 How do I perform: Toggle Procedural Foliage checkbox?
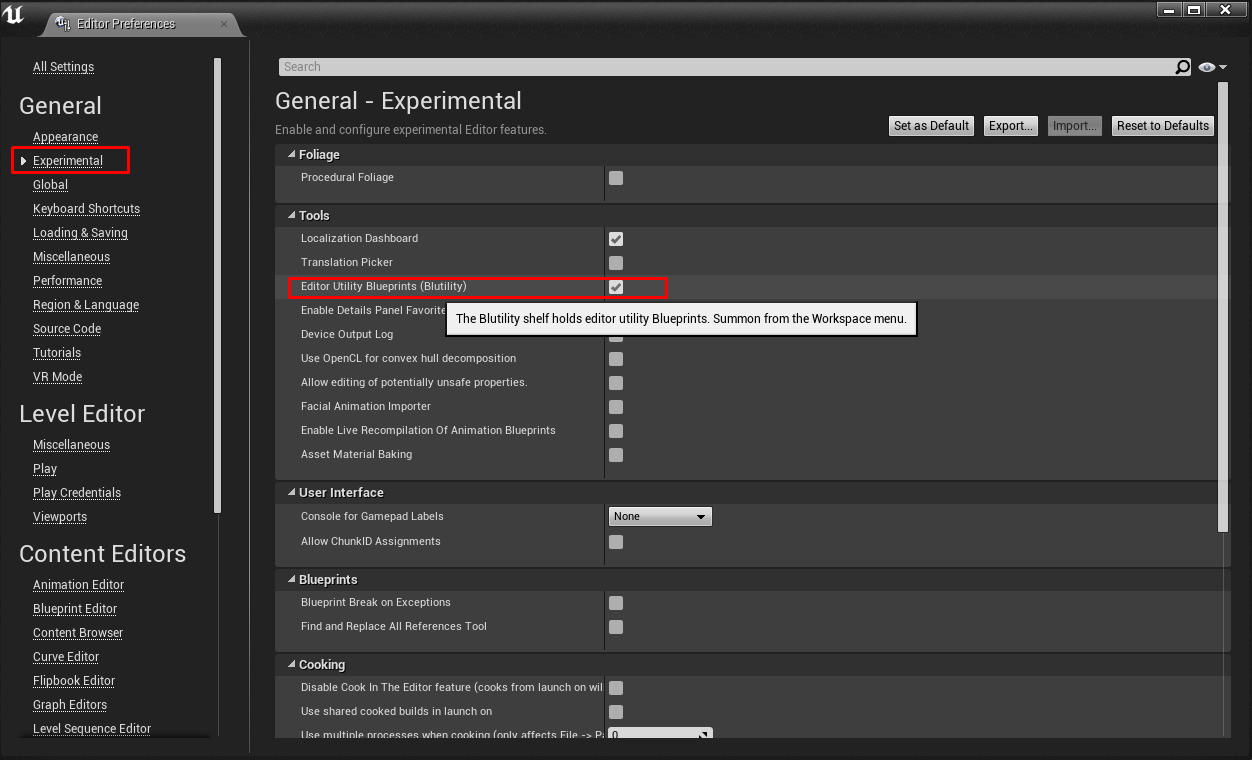[x=616, y=178]
